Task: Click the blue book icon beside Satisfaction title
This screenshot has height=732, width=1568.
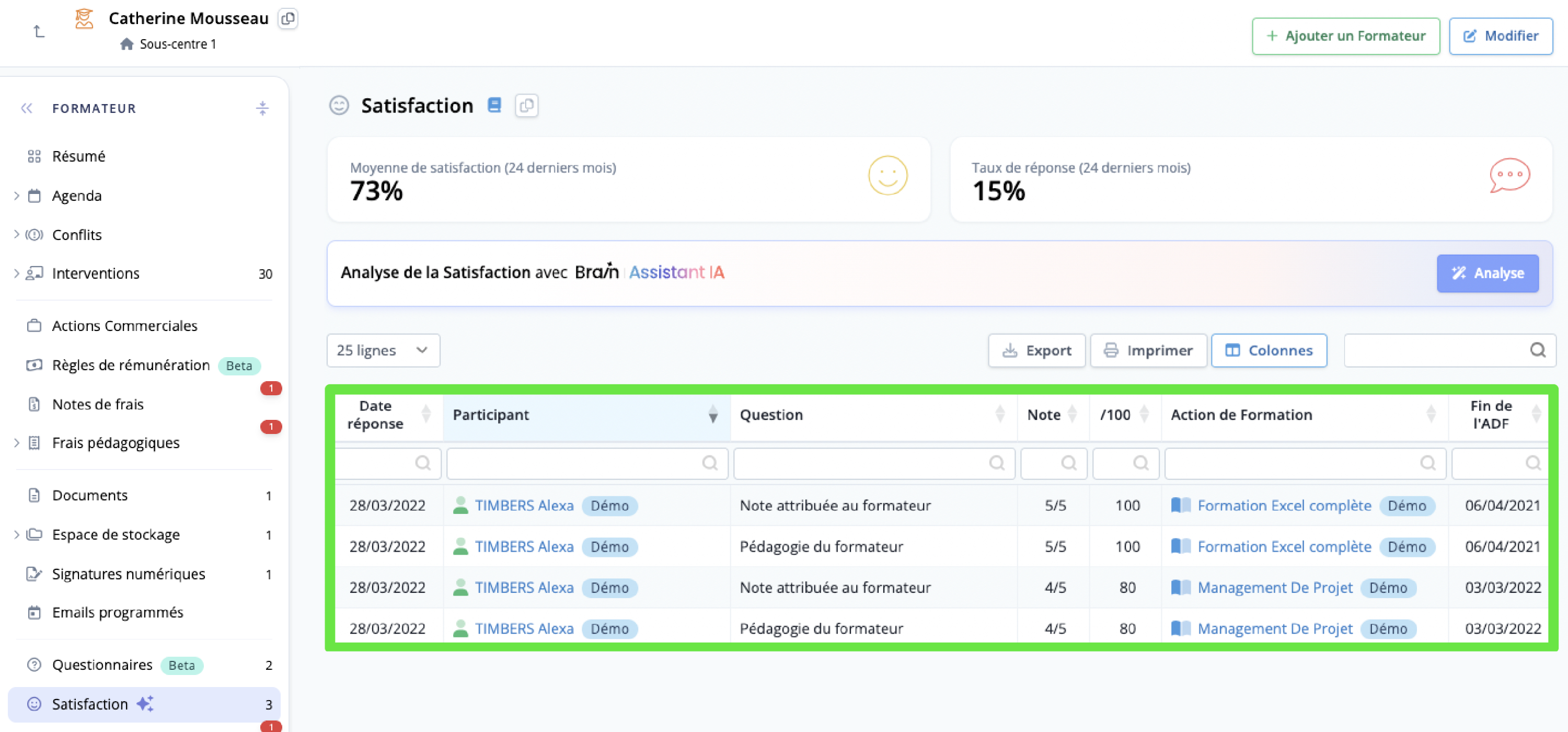Action: (x=494, y=105)
